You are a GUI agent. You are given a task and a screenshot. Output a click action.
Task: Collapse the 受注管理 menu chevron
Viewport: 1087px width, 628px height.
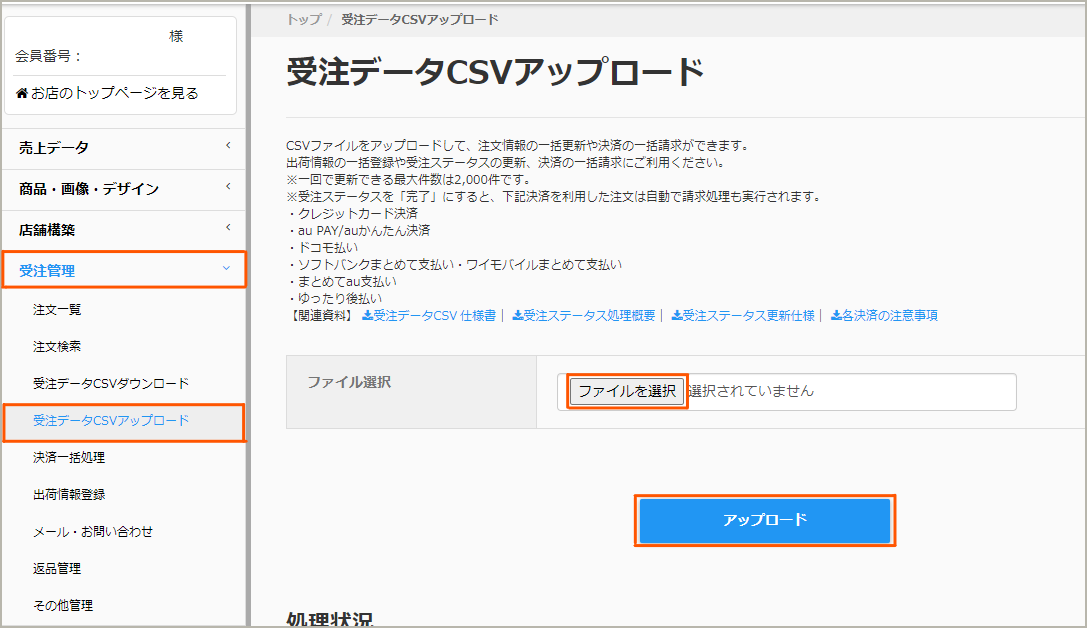(x=226, y=268)
